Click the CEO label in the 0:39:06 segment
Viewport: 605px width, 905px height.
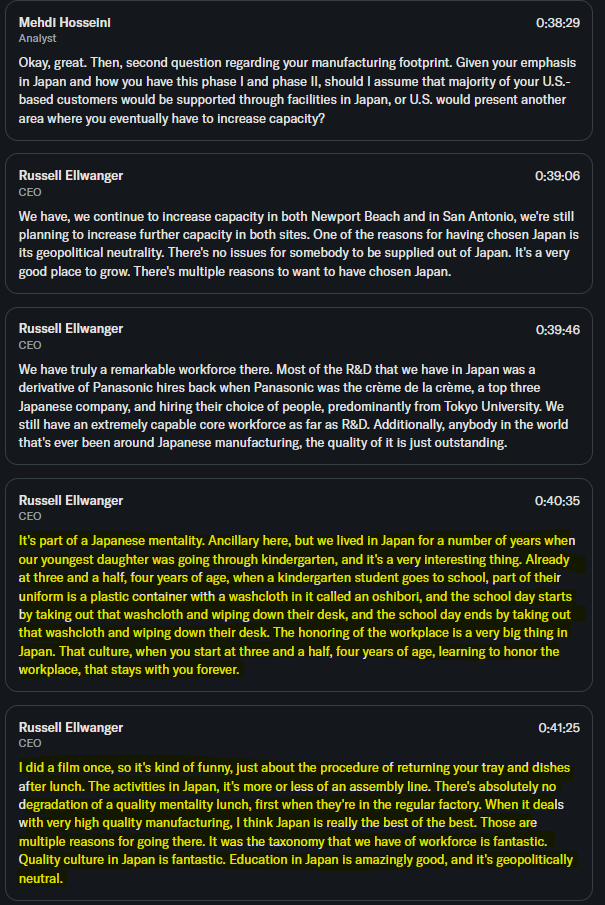click(30, 192)
